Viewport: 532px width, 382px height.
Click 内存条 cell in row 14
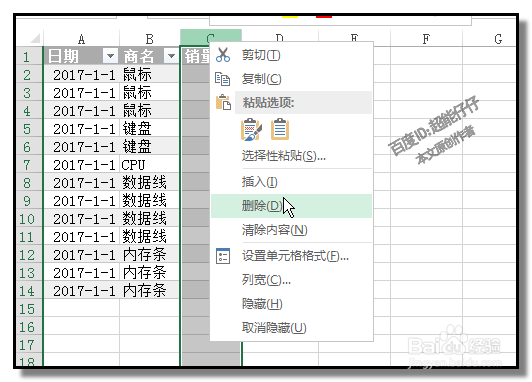point(150,291)
